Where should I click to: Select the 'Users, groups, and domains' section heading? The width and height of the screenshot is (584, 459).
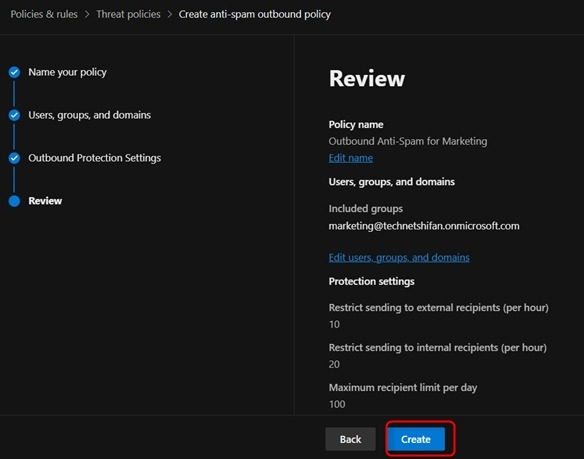(391, 182)
